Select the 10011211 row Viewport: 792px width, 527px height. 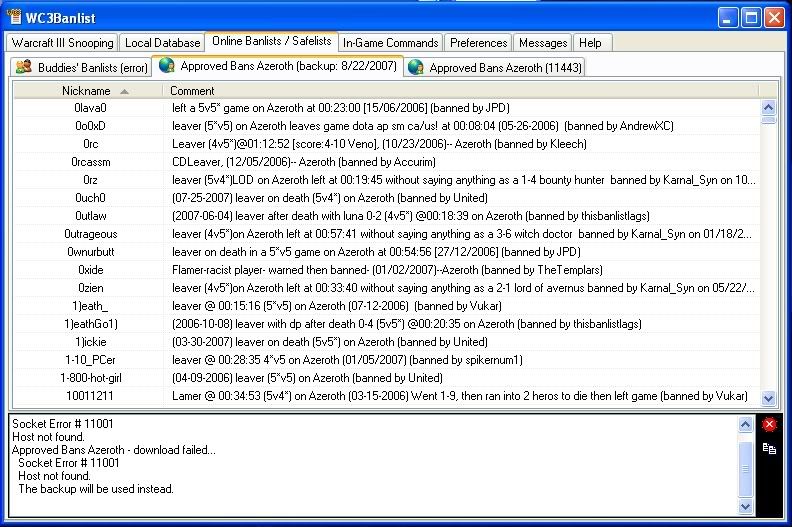386,396
